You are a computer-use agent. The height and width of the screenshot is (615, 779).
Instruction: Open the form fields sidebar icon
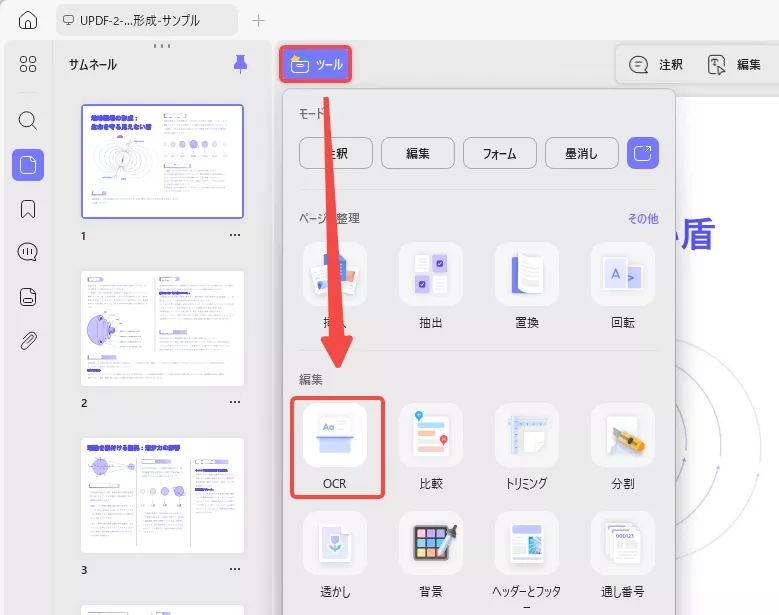[x=28, y=297]
